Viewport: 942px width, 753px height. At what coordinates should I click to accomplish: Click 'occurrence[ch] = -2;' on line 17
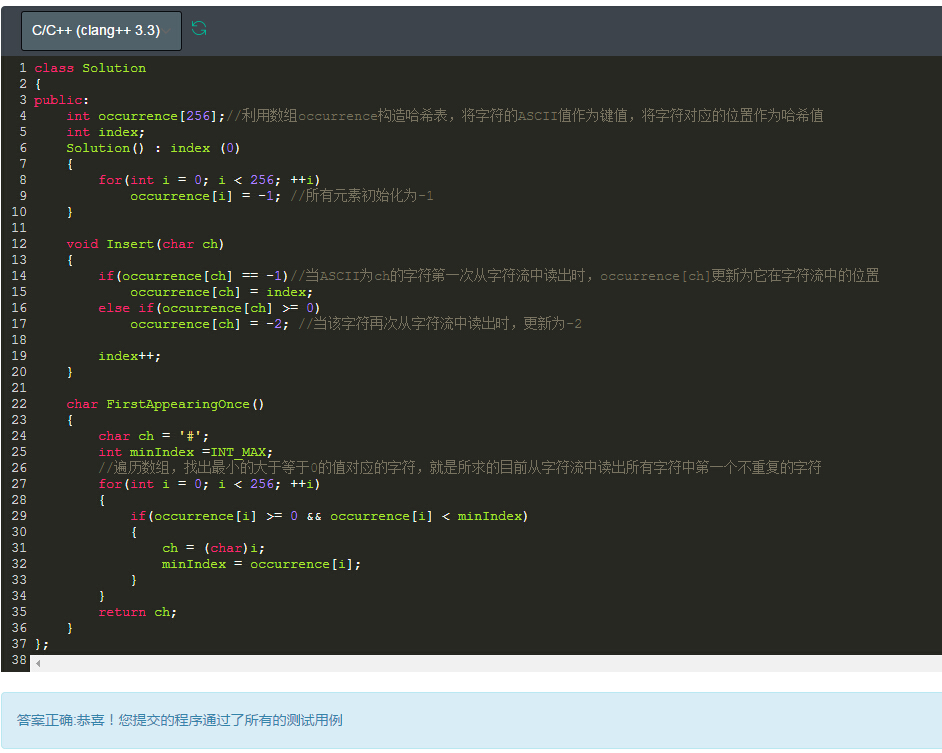tap(210, 324)
